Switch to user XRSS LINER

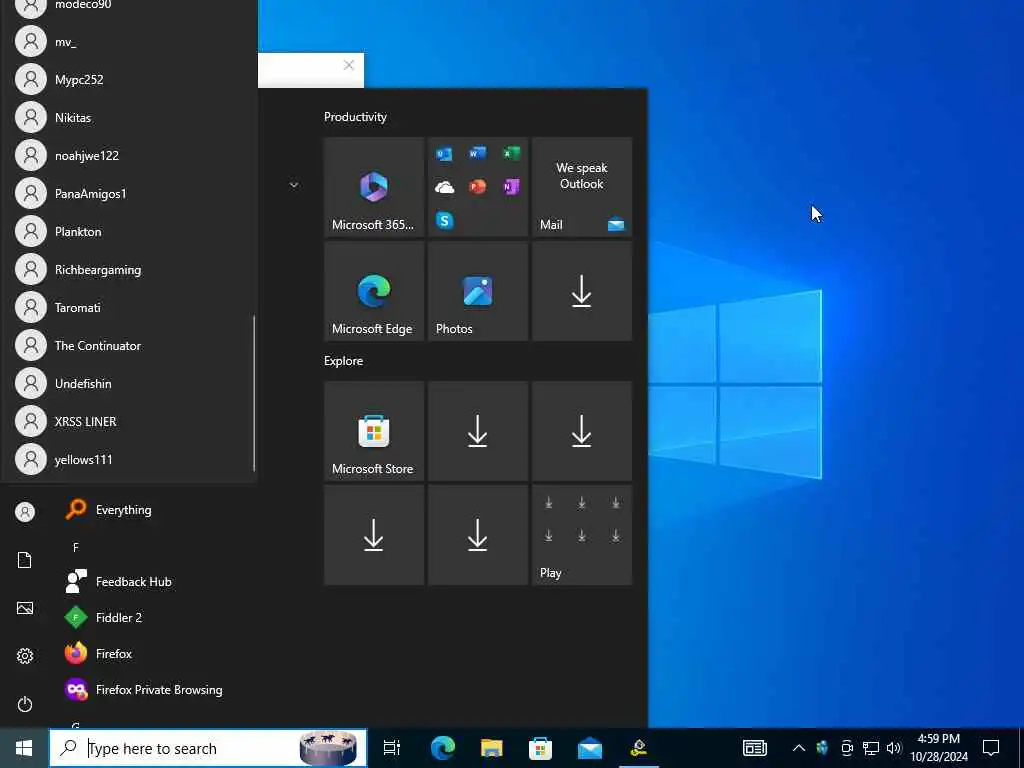point(129,421)
